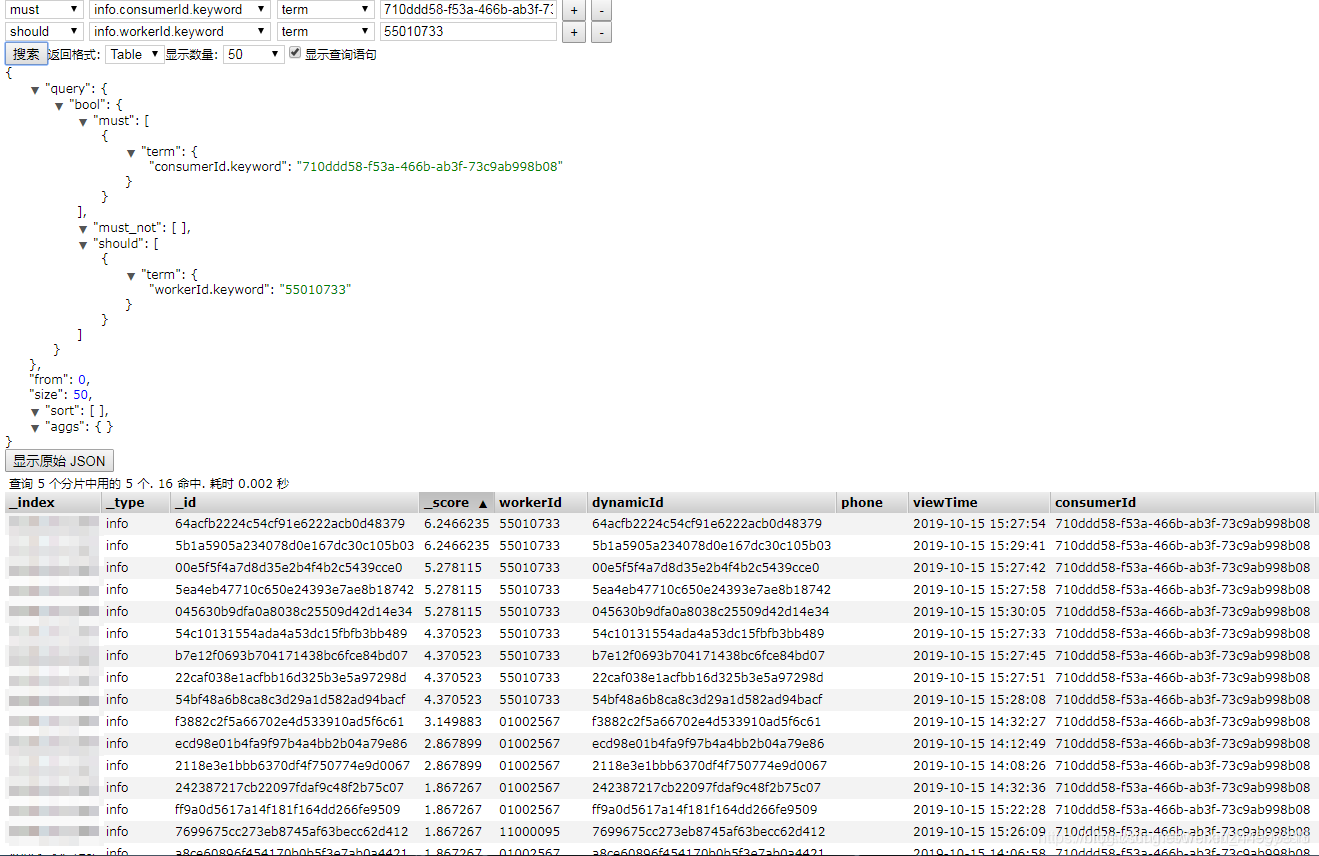Sort by the dynamicId column header
The height and width of the screenshot is (856, 1319).
coord(712,502)
